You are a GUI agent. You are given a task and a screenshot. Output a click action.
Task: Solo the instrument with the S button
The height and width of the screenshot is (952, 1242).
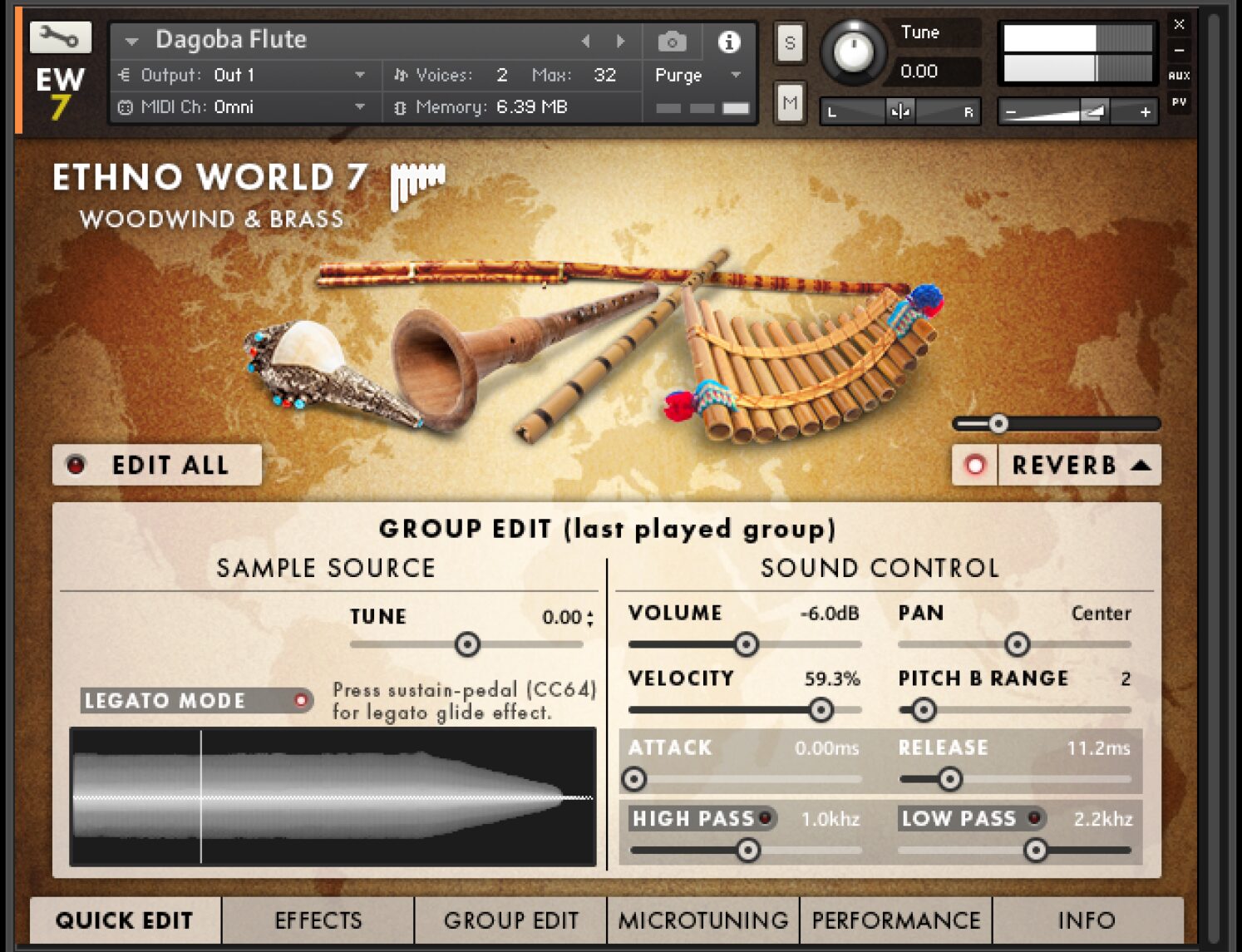click(788, 42)
